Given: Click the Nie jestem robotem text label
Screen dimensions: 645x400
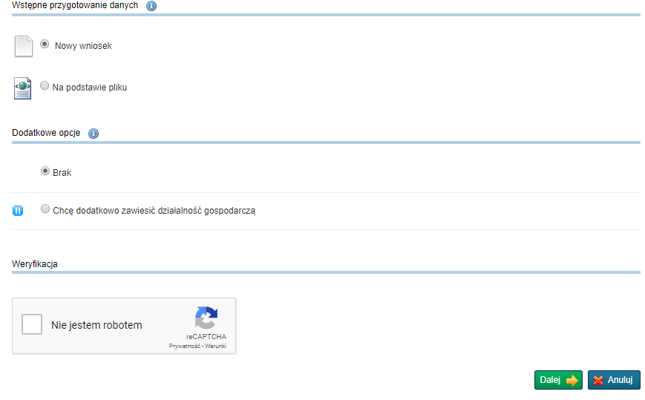Looking at the screenshot, I should (x=97, y=325).
